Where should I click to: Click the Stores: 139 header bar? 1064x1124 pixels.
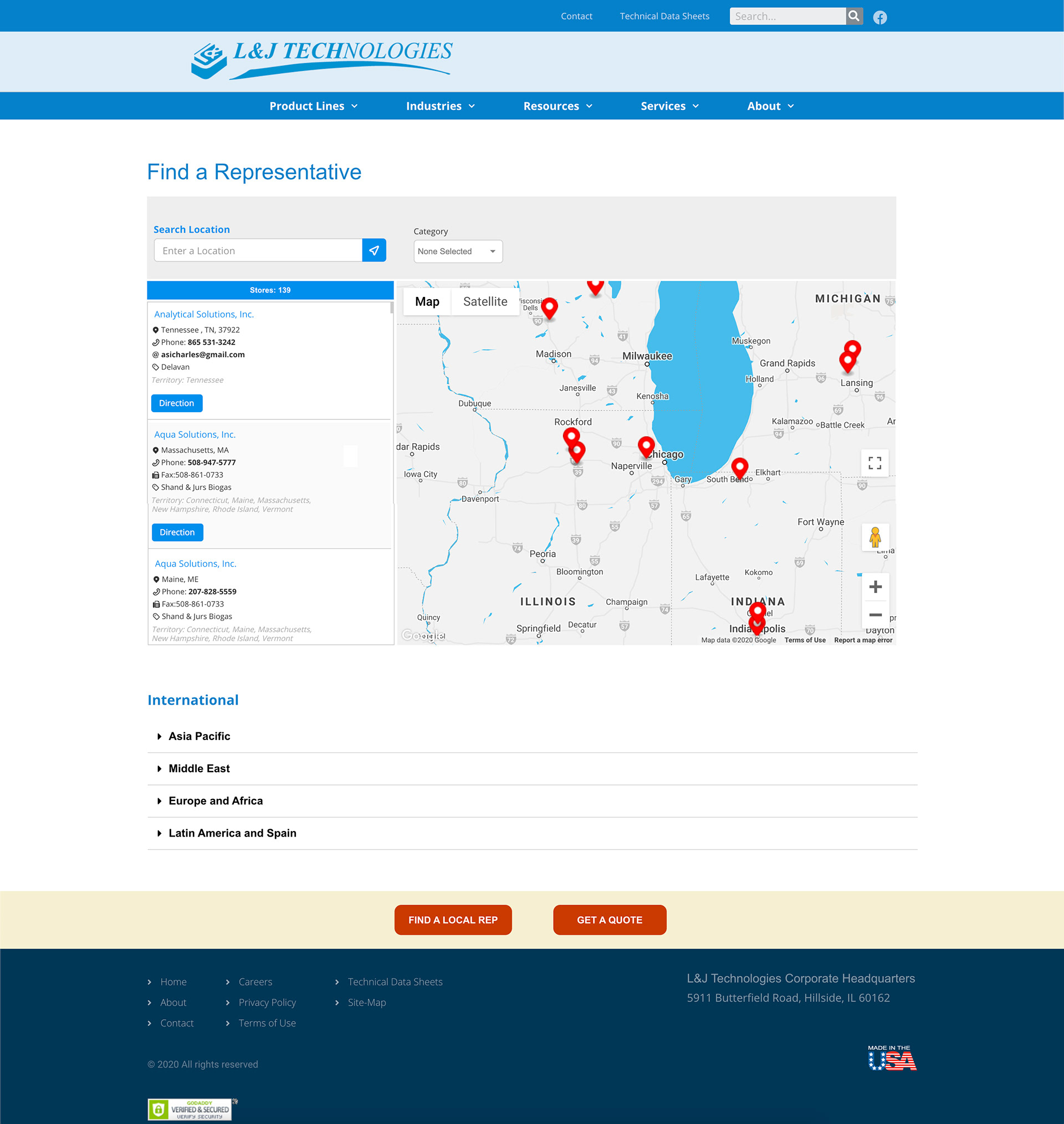pyautogui.click(x=270, y=290)
